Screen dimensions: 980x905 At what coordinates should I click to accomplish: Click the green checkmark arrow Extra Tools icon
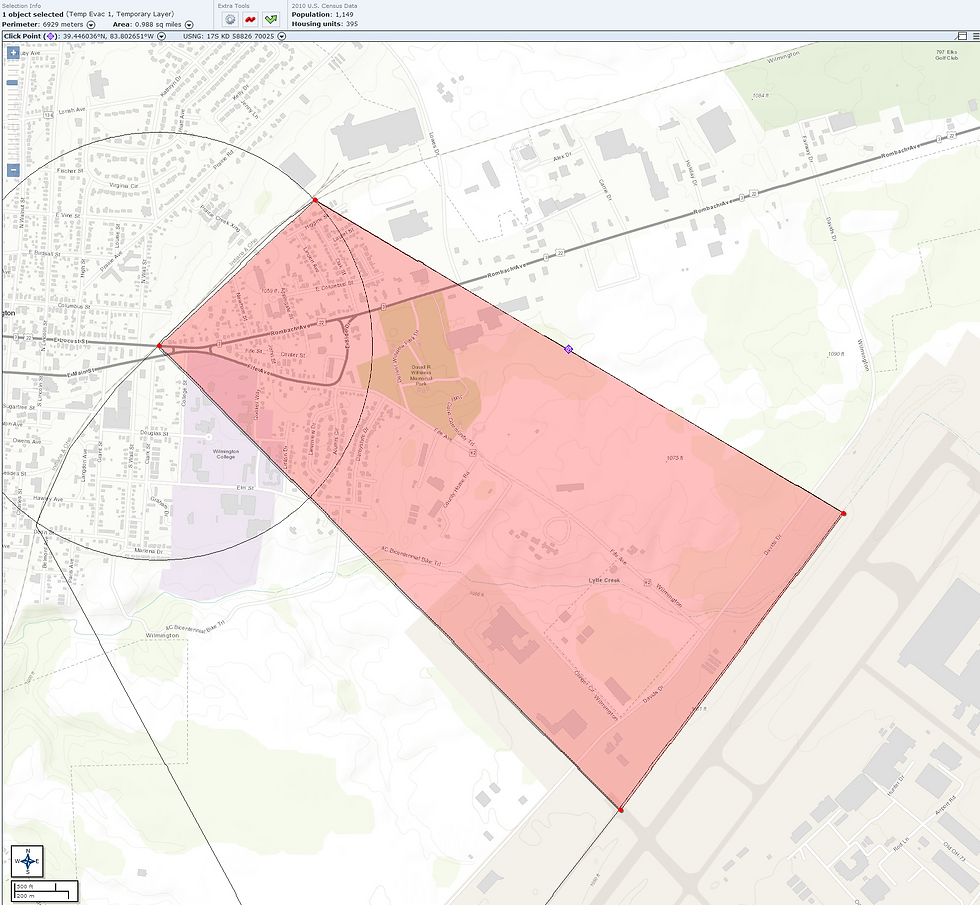point(271,19)
